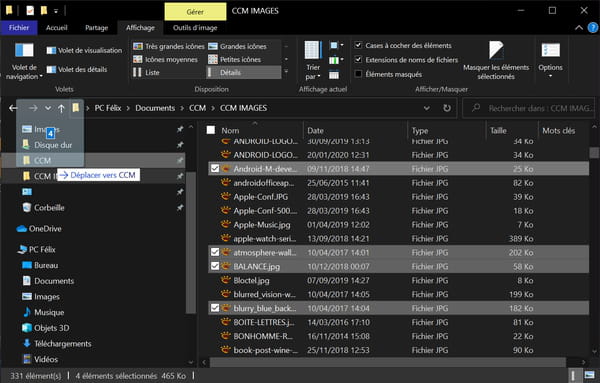Uncheck the blurry_blue_back... file checkbox
Viewport: 600px width, 383px height.
click(215, 308)
